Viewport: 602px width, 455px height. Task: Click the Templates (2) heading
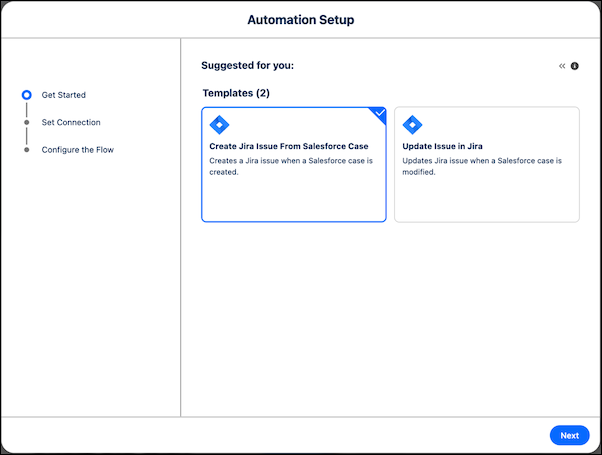(x=236, y=93)
